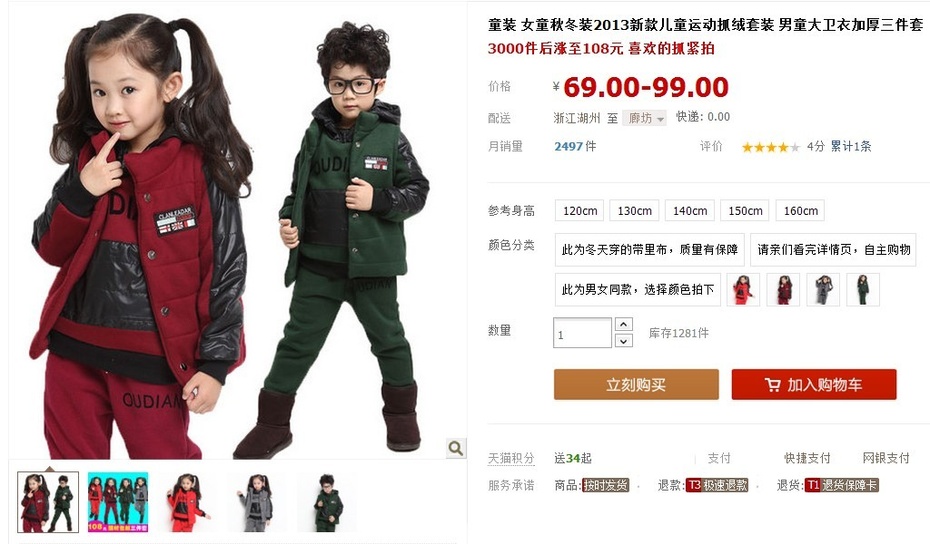Viewport: 930px width, 544px height.
Task: Open the 累计1条 reviews link
Action: pos(851,147)
